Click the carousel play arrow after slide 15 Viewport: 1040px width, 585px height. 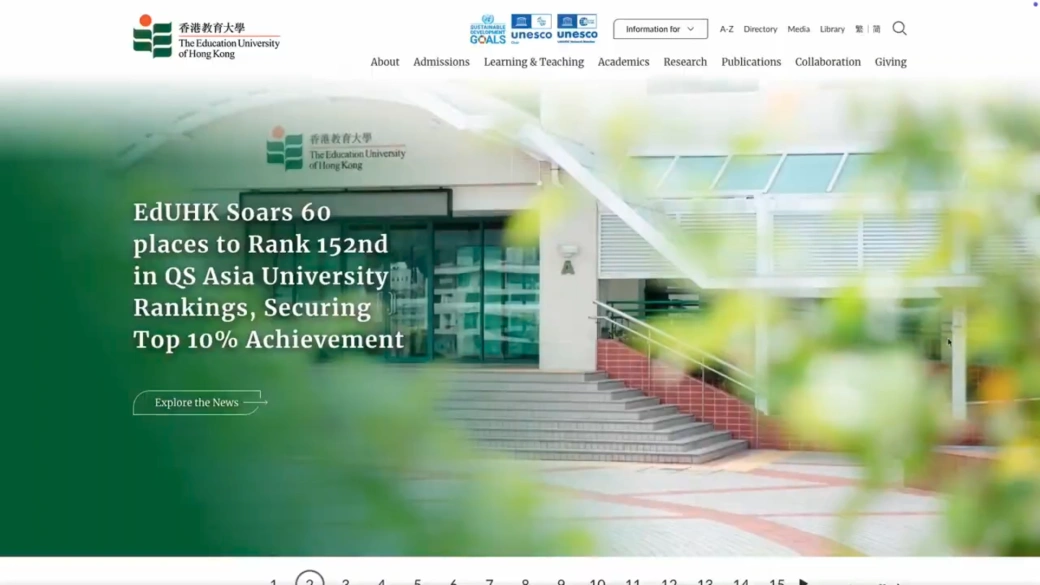(x=803, y=582)
